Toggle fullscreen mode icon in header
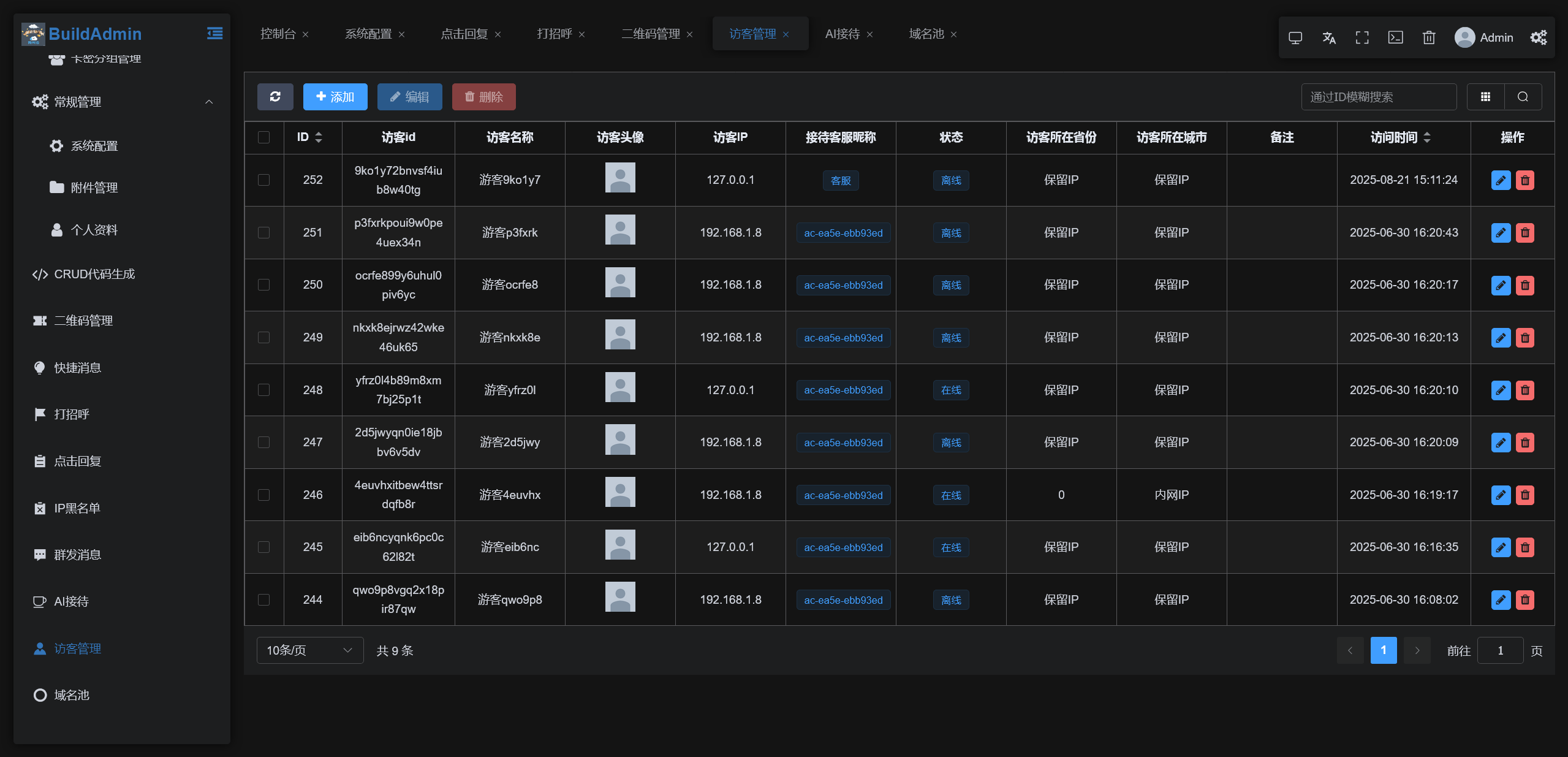The width and height of the screenshot is (1568, 757). 1362,38
